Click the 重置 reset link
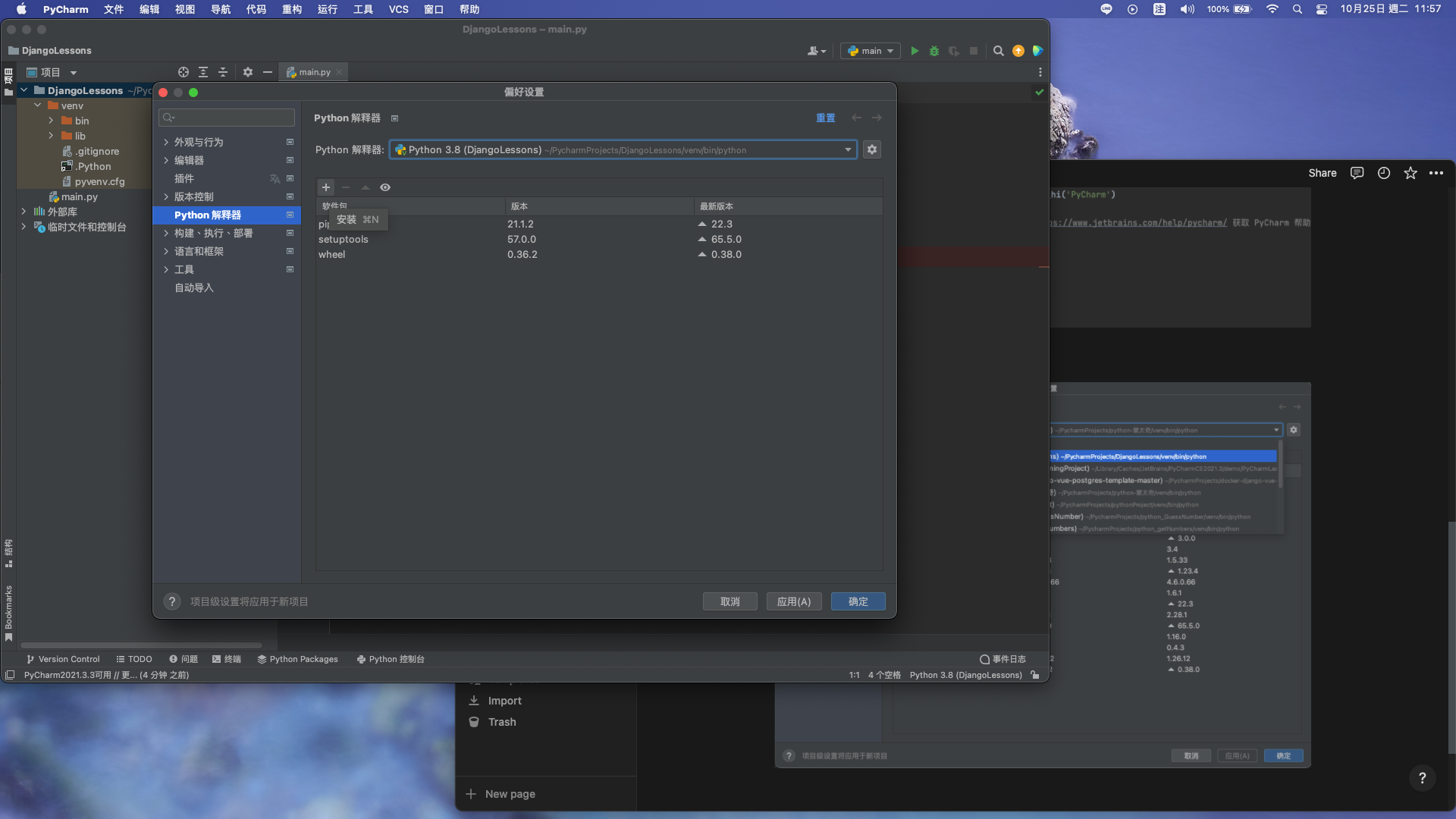 pyautogui.click(x=825, y=118)
